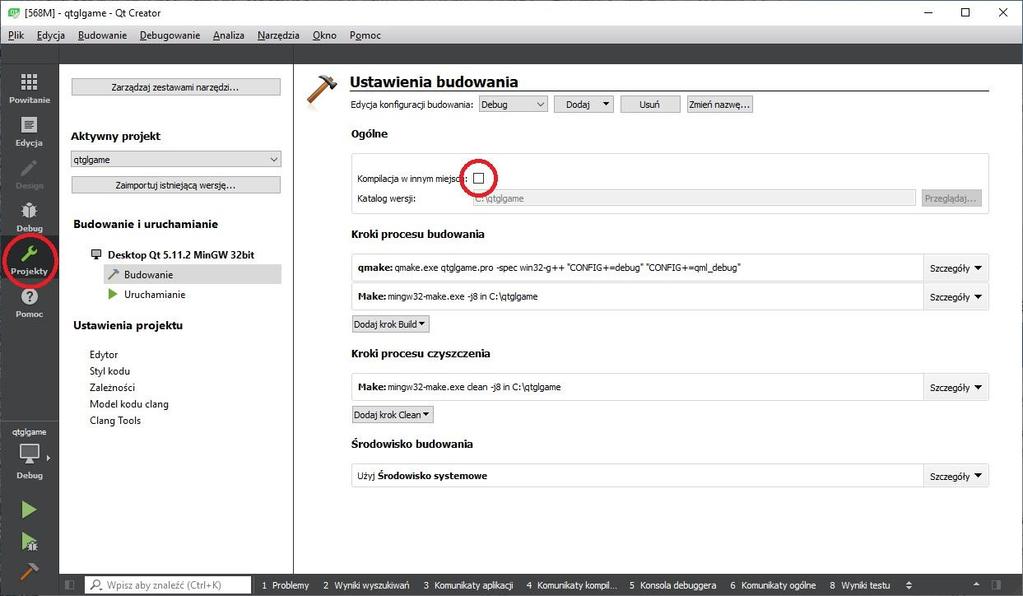Viewport: 1023px width, 596px height.
Task: Show the 4 Komunikaty kompilacji pane
Action: [x=572, y=585]
